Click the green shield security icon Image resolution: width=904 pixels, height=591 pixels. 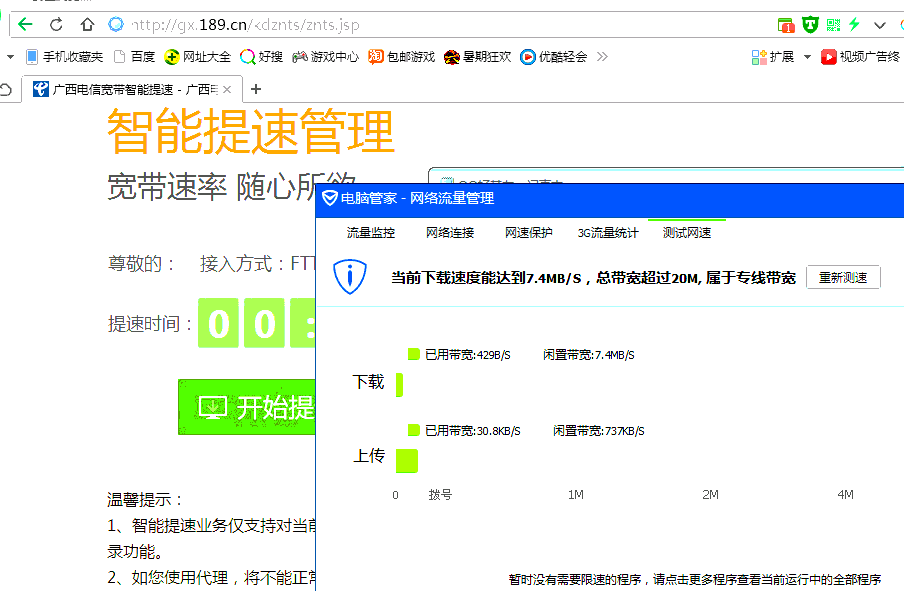(x=810, y=25)
